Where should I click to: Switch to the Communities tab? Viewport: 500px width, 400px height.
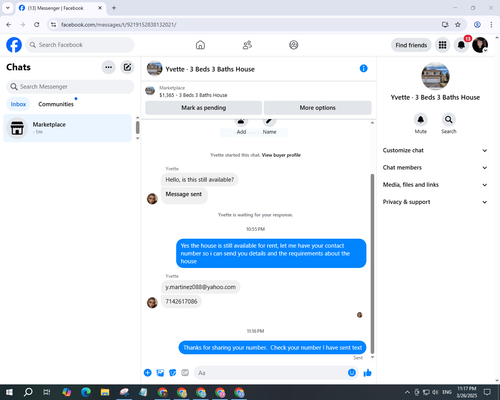click(56, 104)
